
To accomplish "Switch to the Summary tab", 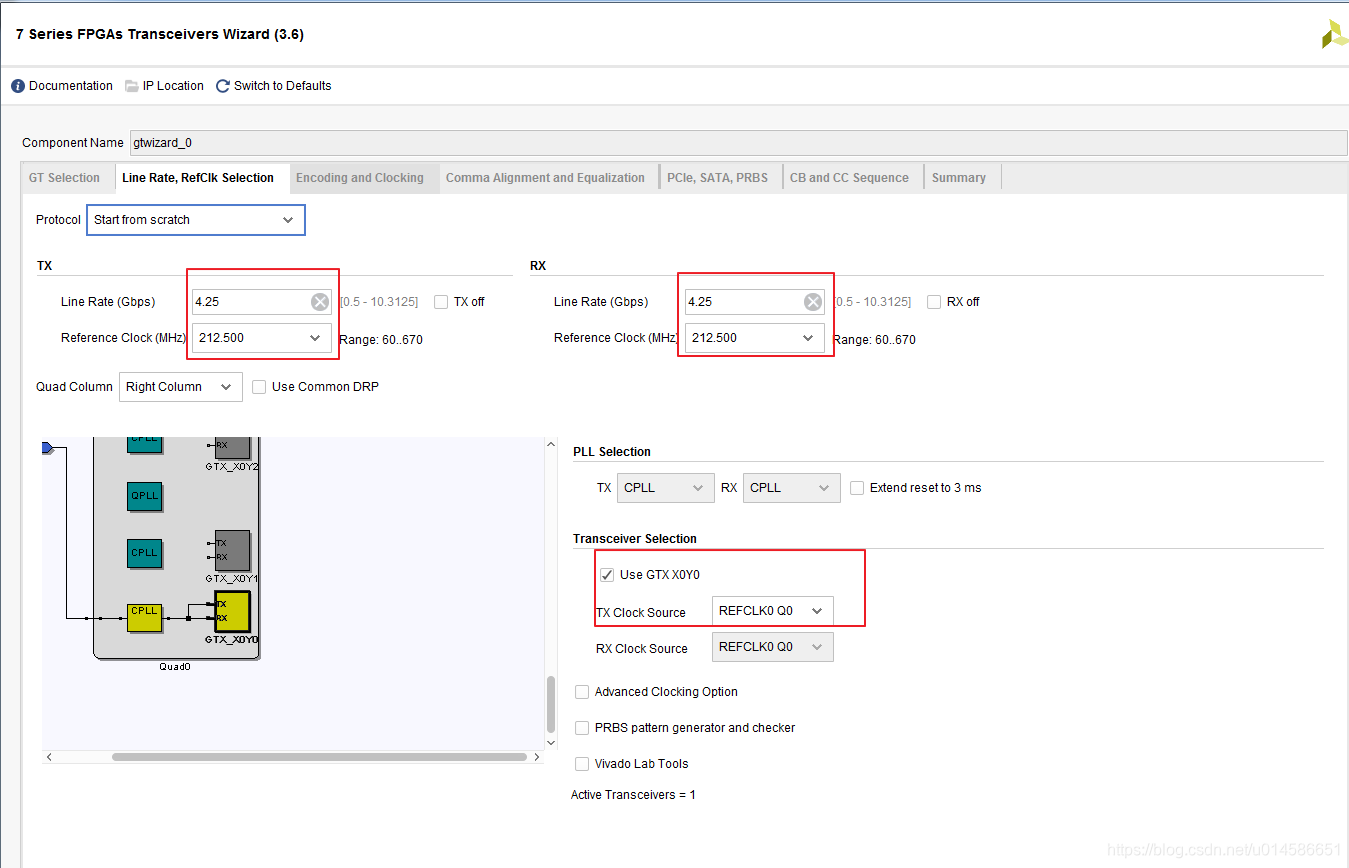I will (x=959, y=178).
